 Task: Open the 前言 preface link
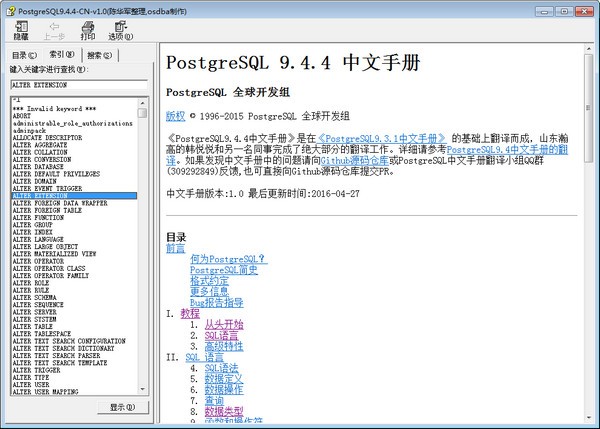175,247
